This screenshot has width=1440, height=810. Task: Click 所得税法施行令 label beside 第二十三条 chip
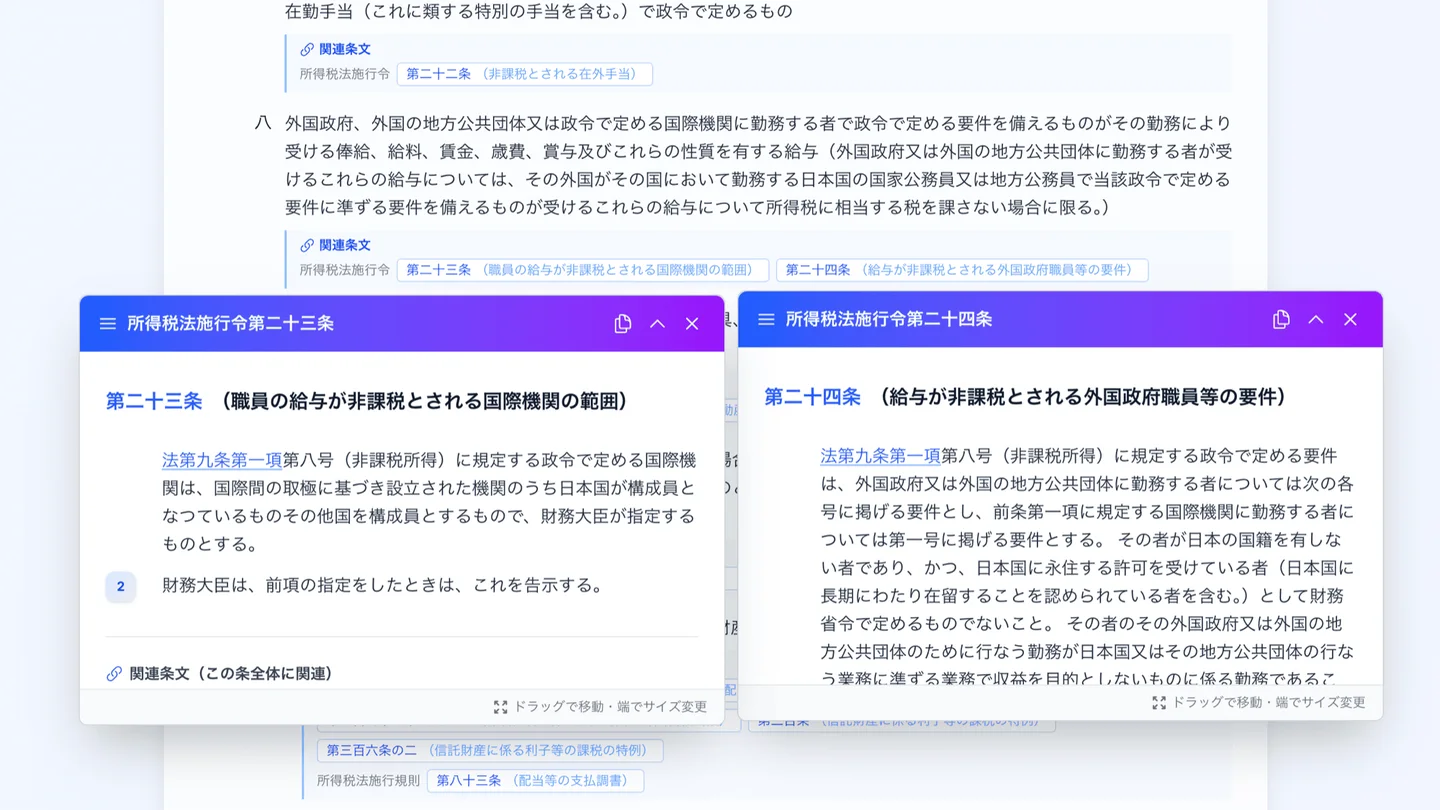[345, 270]
